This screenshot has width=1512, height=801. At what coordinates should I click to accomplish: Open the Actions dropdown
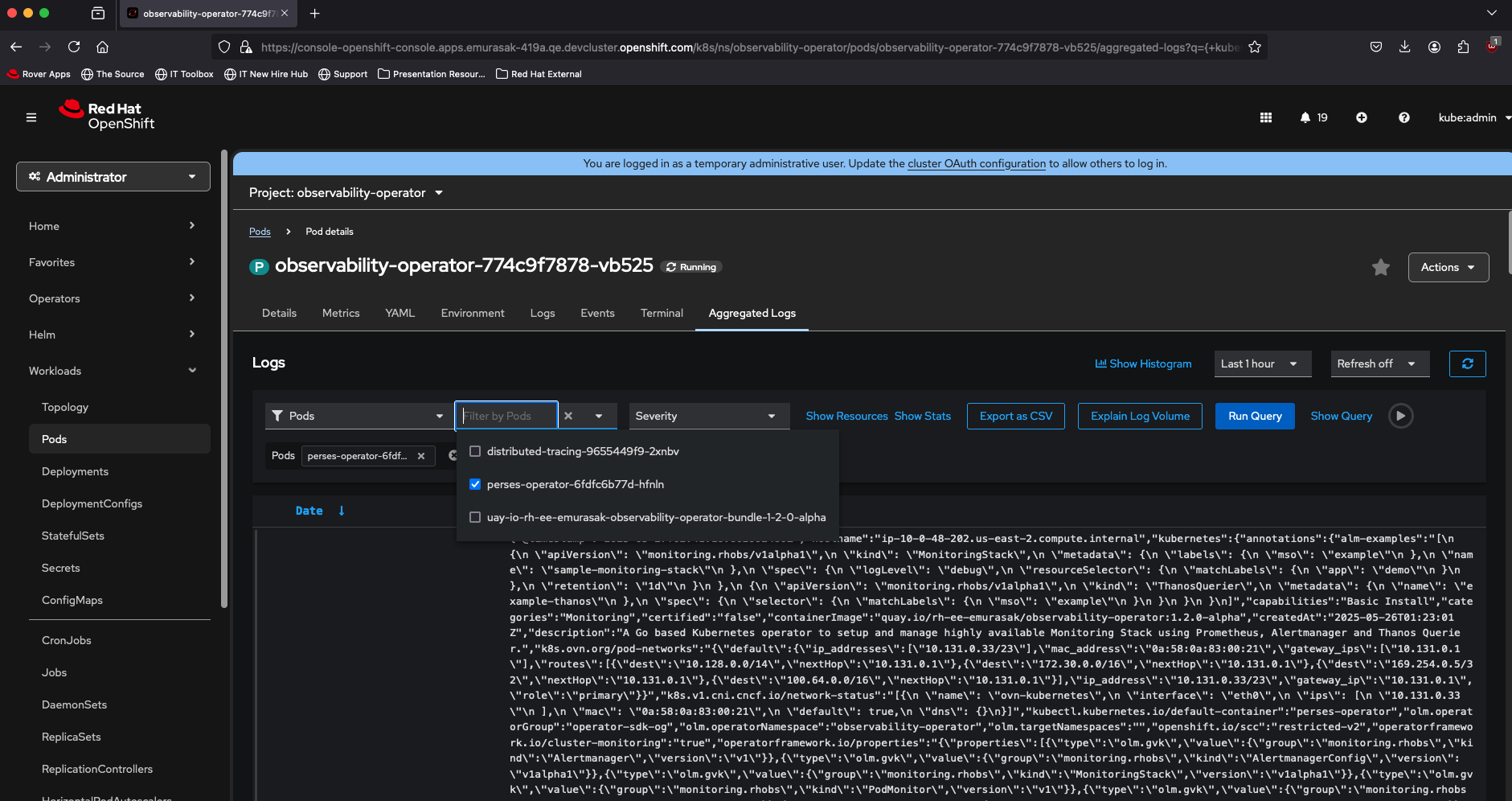pyautogui.click(x=1448, y=267)
